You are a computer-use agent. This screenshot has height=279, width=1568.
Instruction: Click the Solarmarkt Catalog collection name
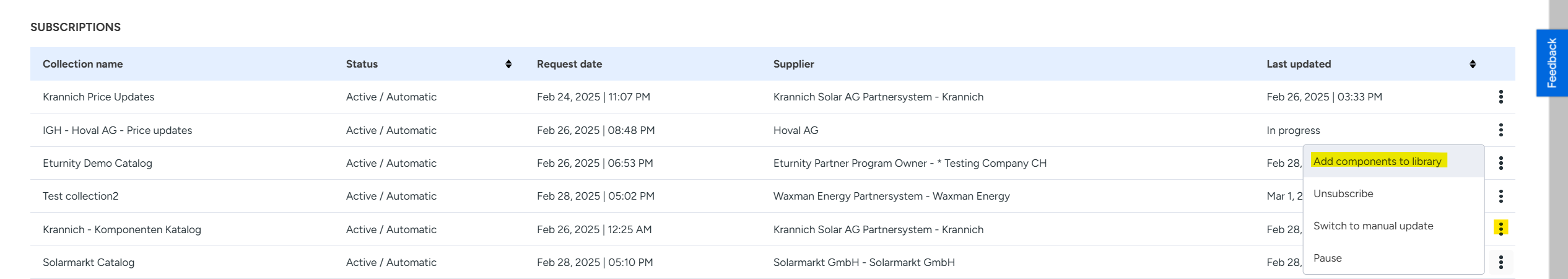click(x=89, y=262)
